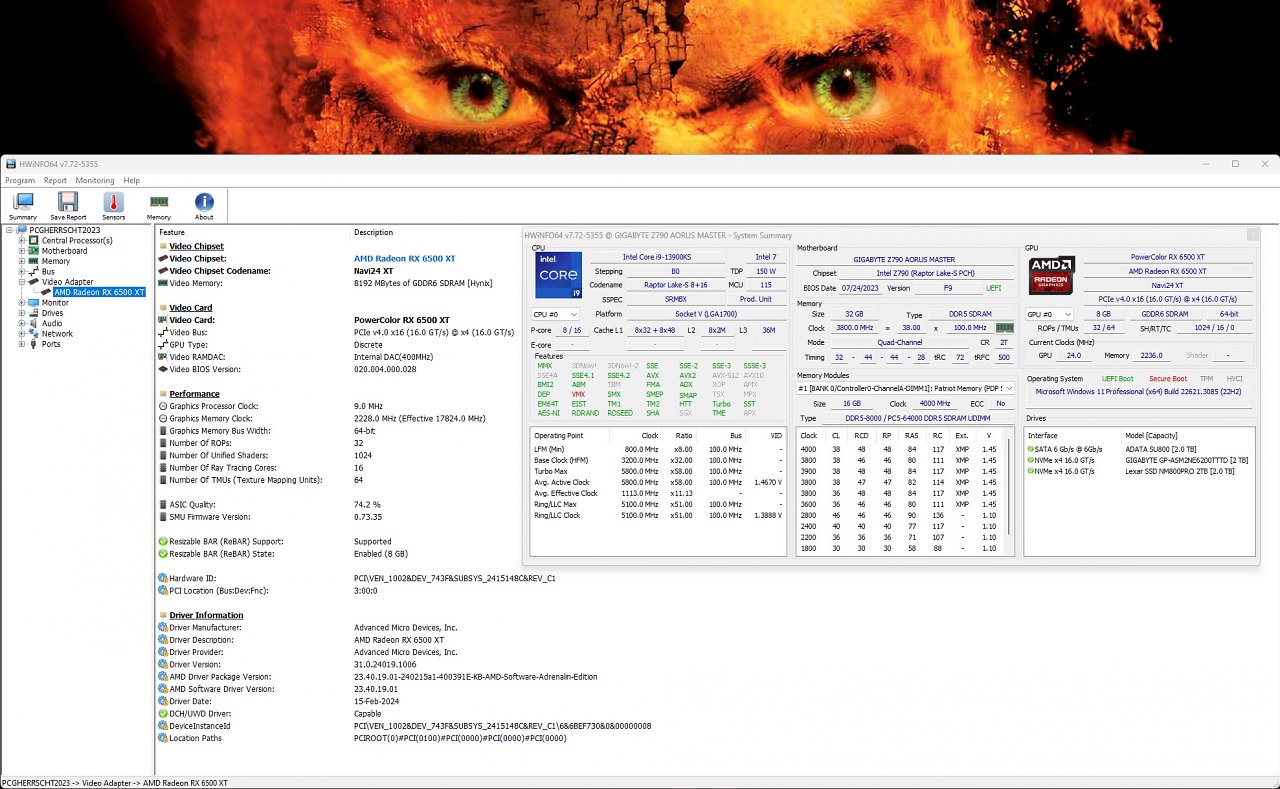Click the Feature column header
This screenshot has height=789, width=1280.
click(172, 232)
